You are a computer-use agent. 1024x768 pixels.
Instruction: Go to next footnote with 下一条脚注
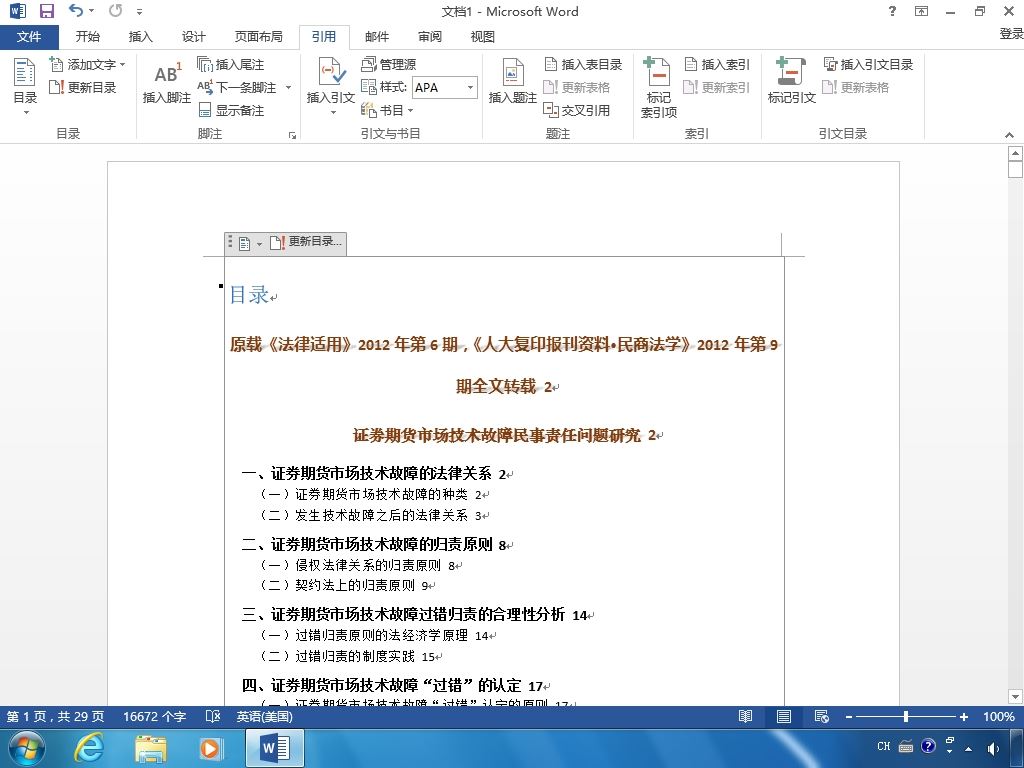point(239,88)
